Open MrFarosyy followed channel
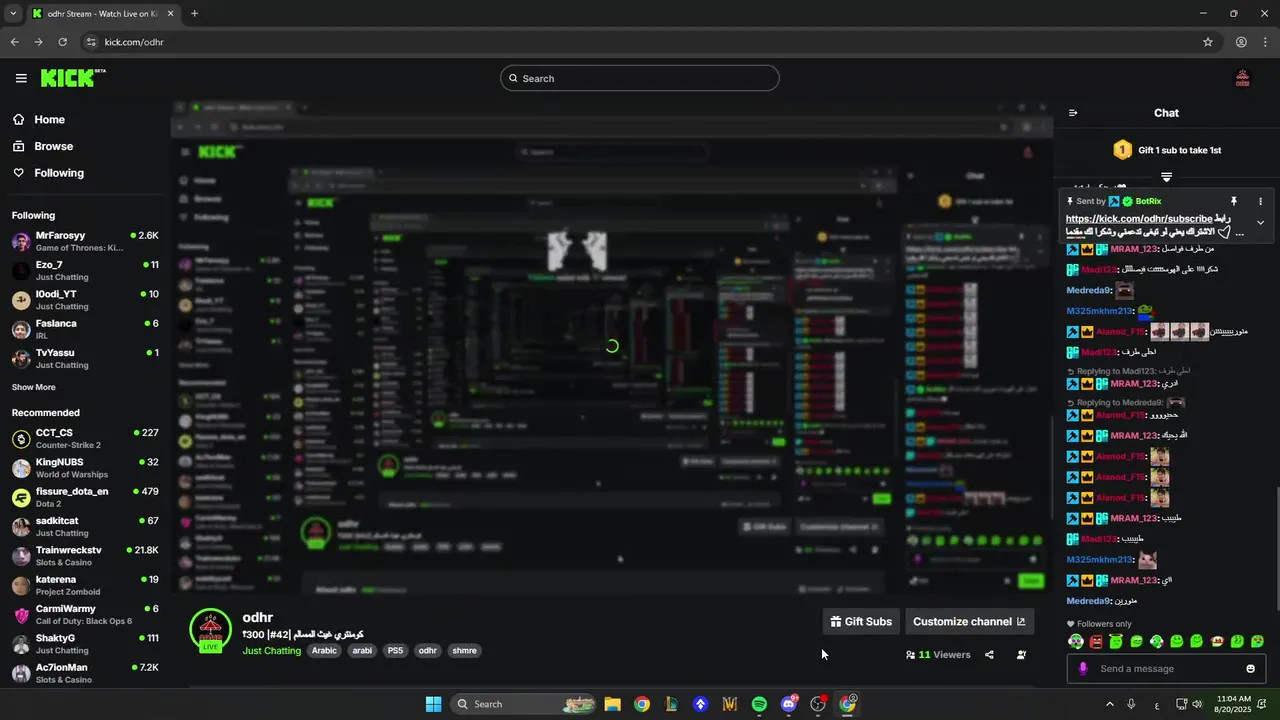The height and width of the screenshot is (720, 1280). [85, 241]
